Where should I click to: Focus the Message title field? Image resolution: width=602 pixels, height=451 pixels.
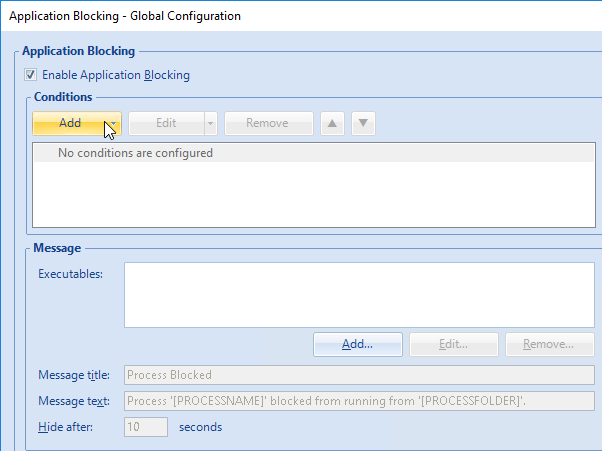pos(359,375)
